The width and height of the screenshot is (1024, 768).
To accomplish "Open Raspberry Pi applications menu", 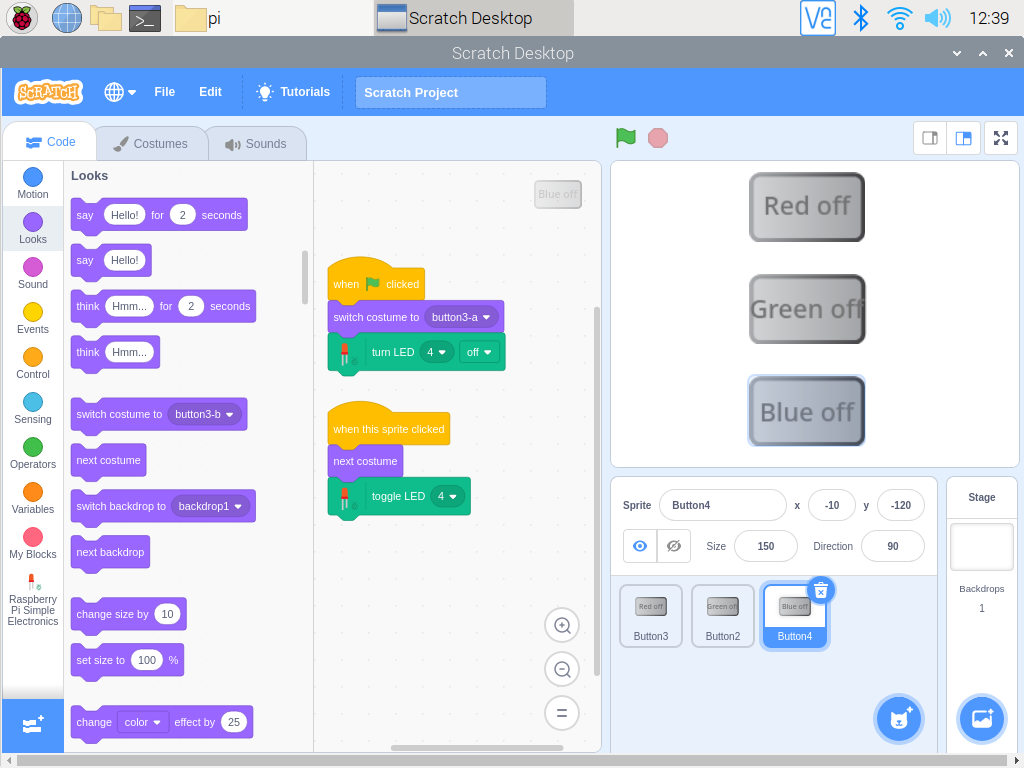I will tap(22, 18).
